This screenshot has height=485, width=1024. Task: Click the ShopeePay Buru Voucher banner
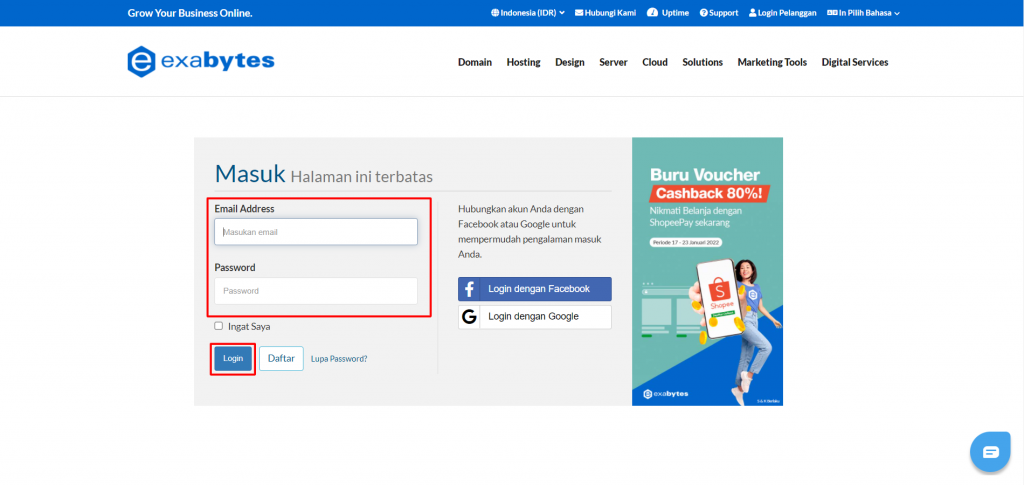click(x=707, y=272)
